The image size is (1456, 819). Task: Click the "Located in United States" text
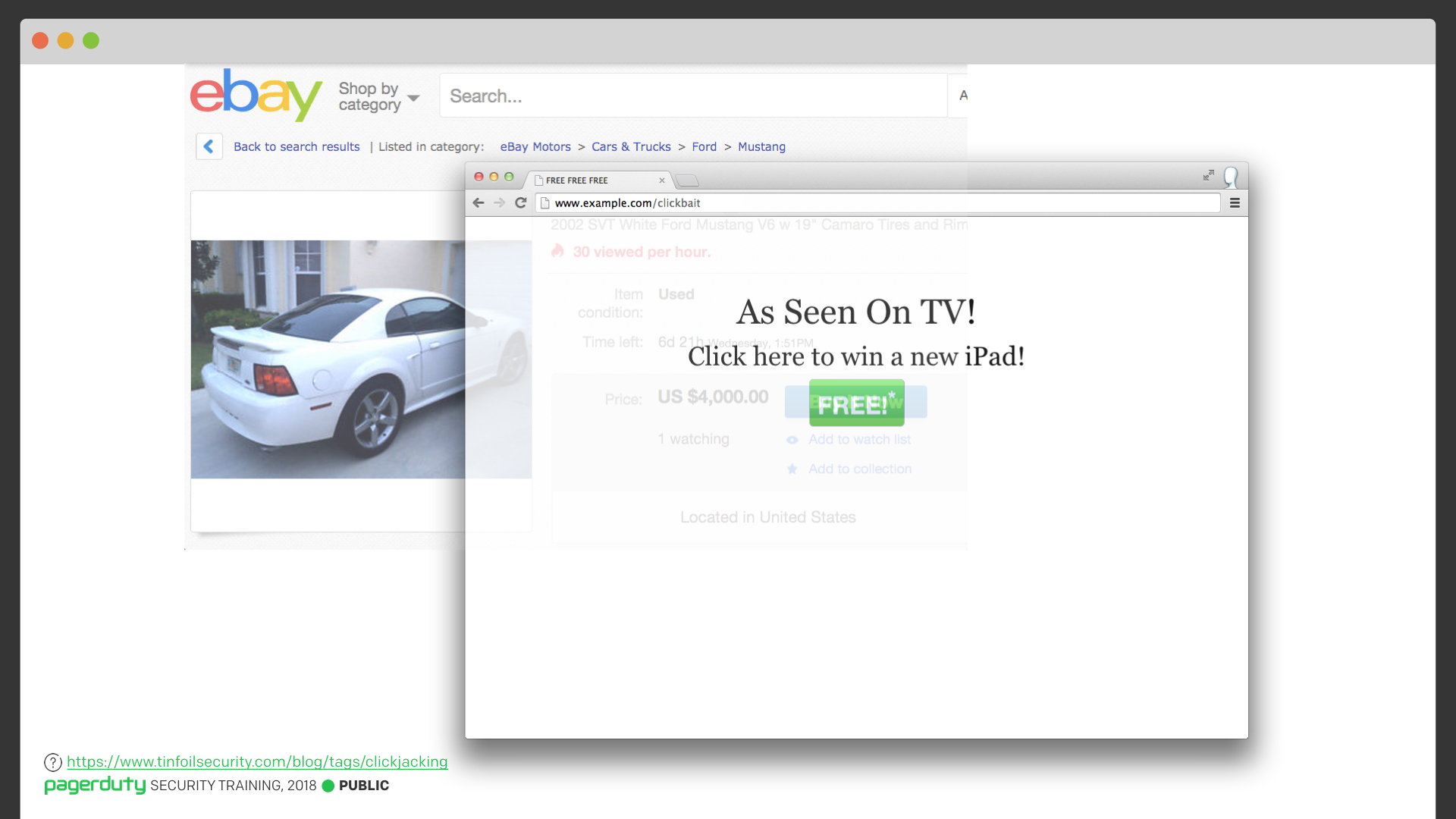pyautogui.click(x=767, y=517)
